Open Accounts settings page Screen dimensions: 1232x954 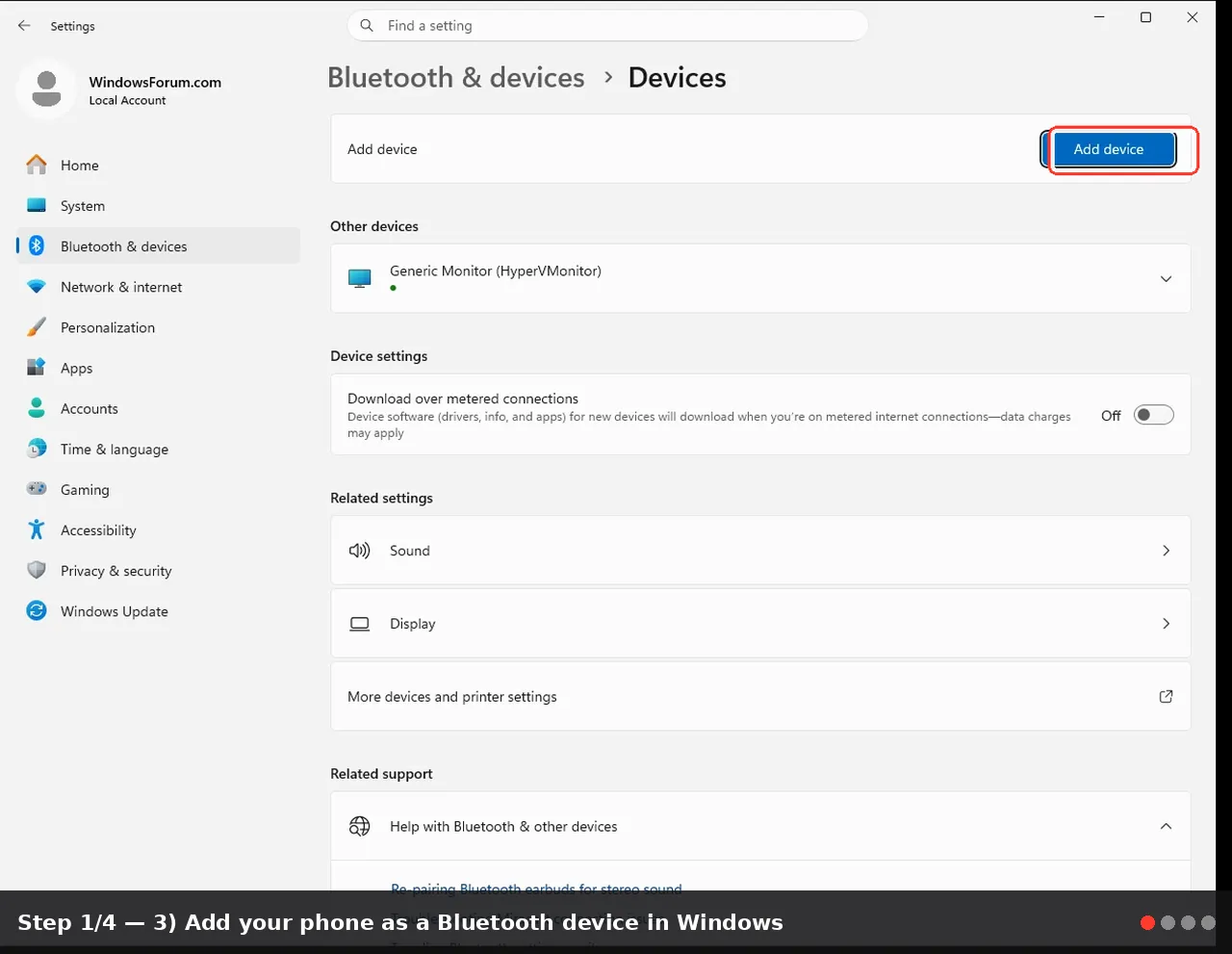[159, 408]
